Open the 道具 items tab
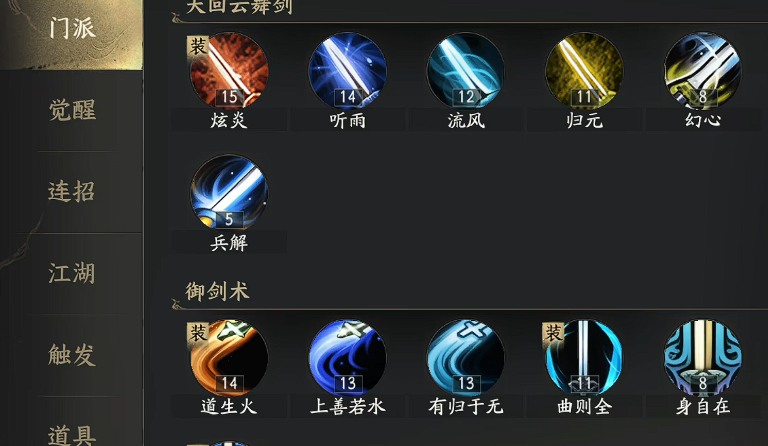 72,435
